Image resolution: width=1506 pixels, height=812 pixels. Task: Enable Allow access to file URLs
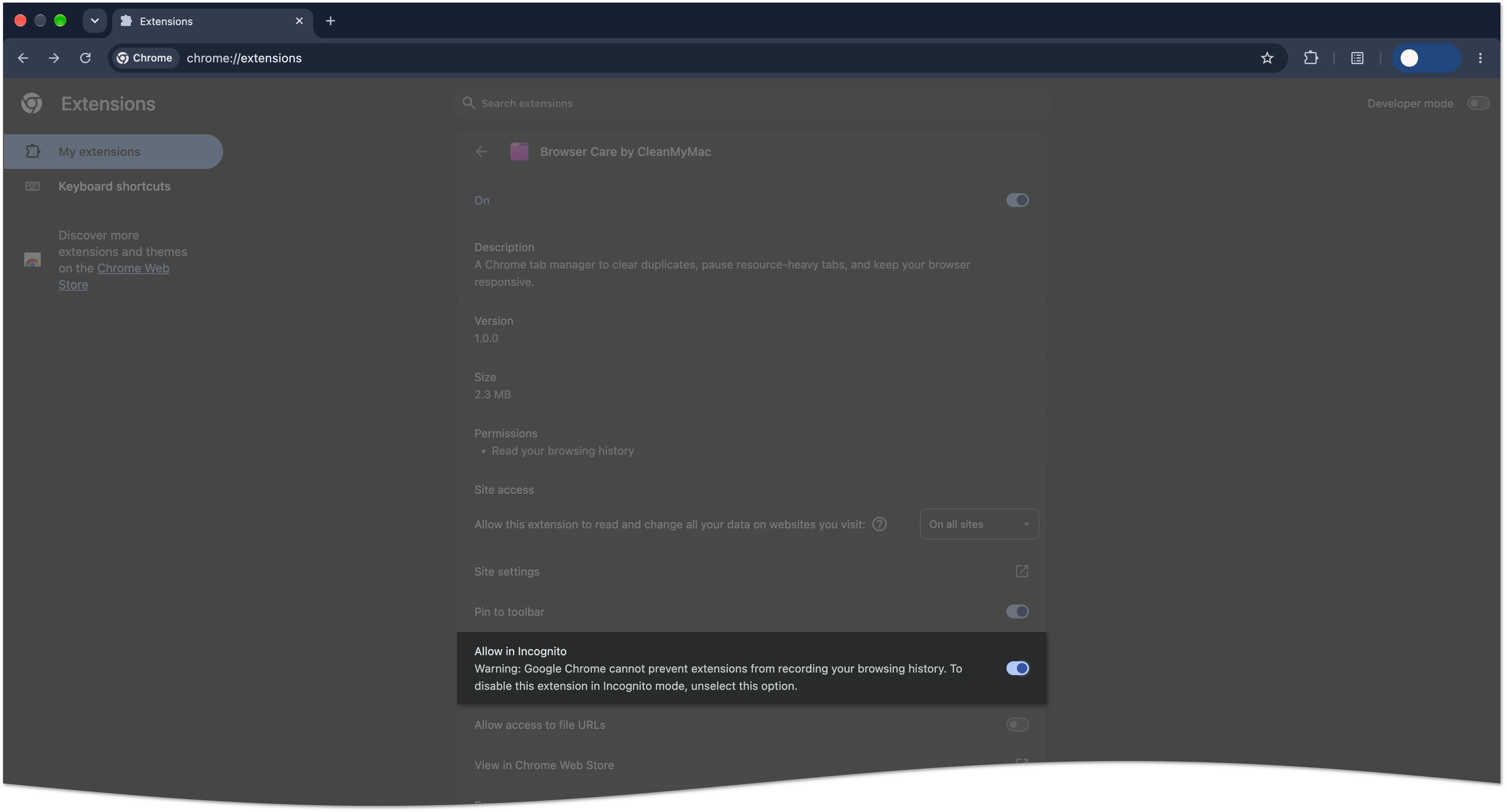[x=1017, y=725]
